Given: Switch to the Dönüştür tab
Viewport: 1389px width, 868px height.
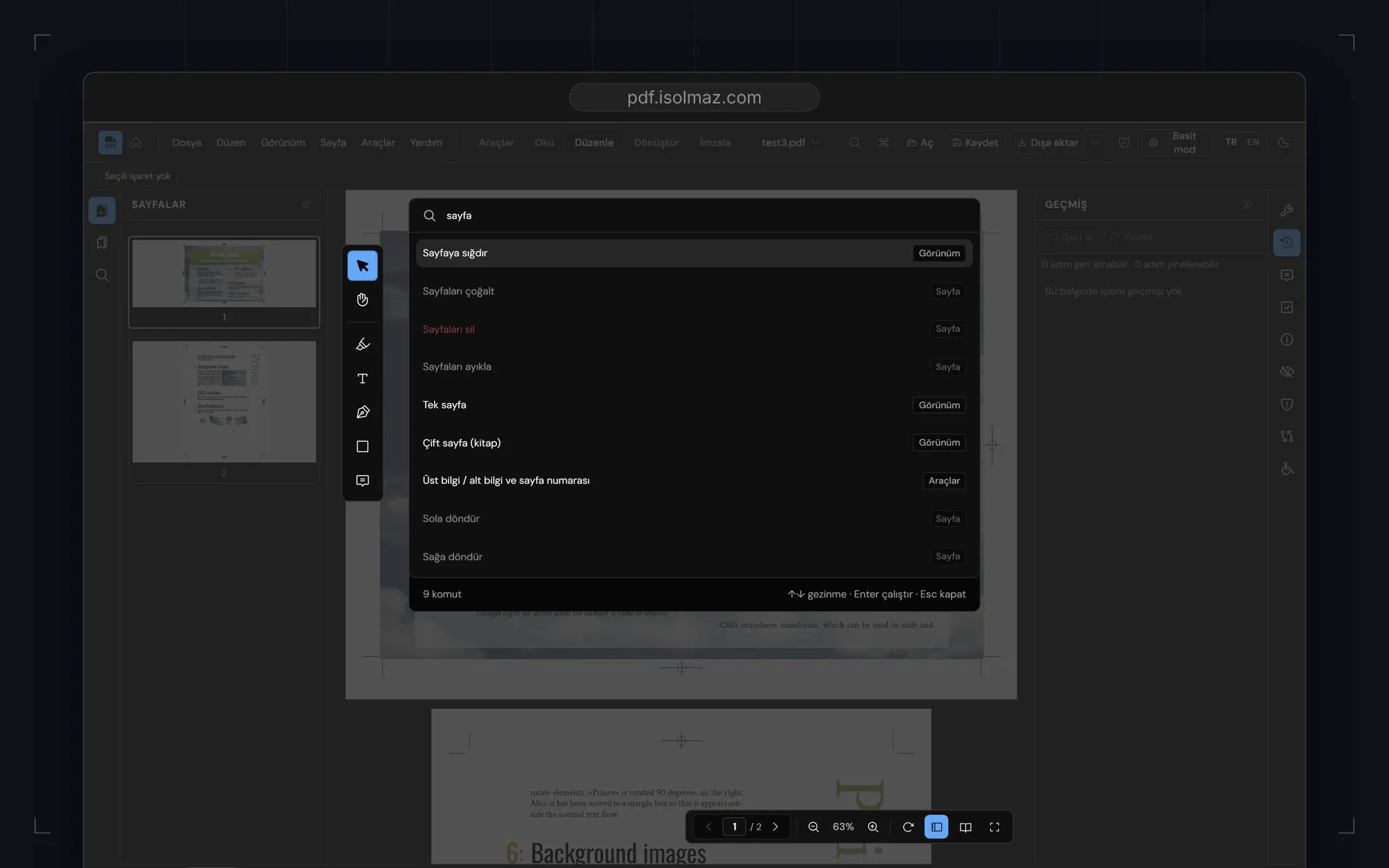Looking at the screenshot, I should click(x=656, y=142).
